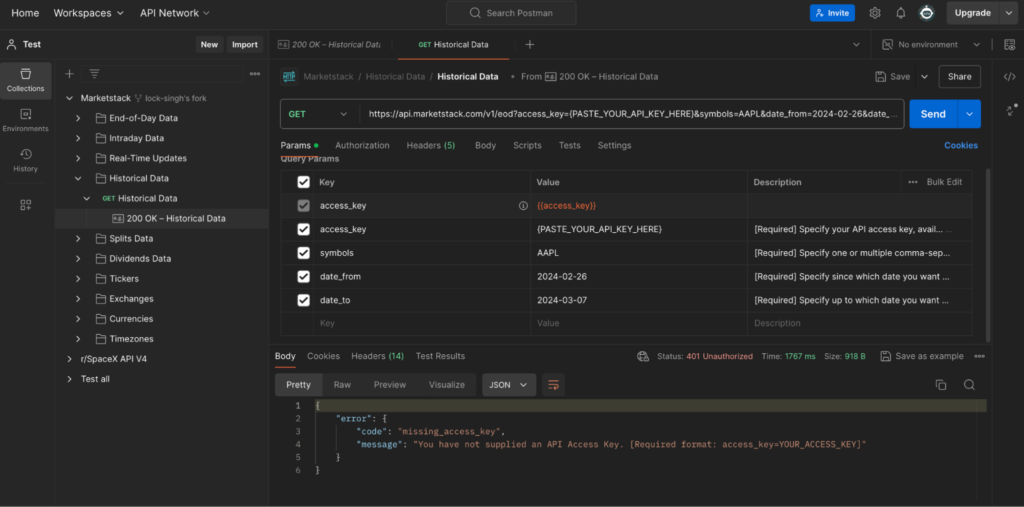The image size is (1024, 507).
Task: Click the AAPL symbols value cell
Action: coord(639,253)
